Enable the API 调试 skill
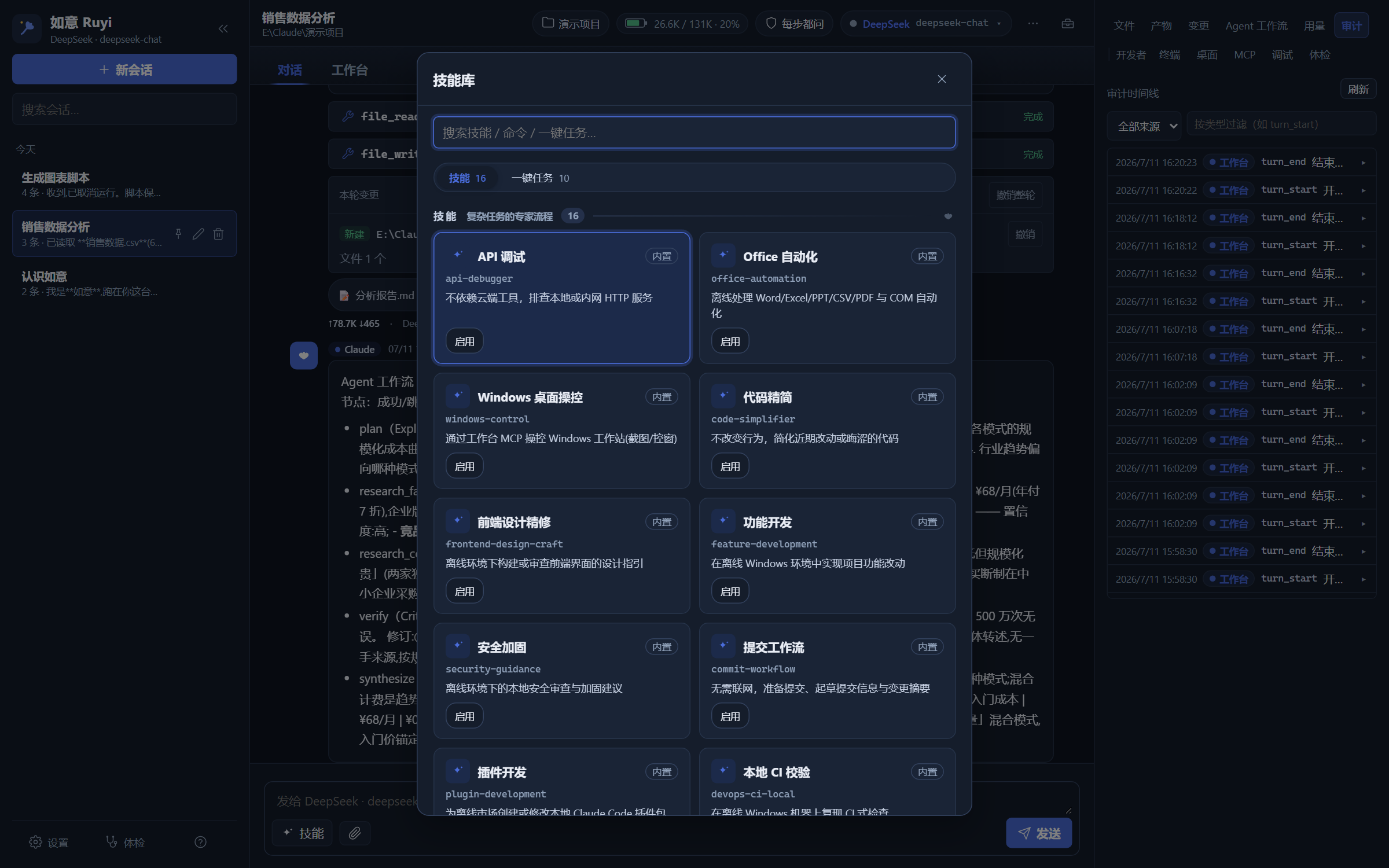This screenshot has width=1389, height=868. [x=464, y=341]
